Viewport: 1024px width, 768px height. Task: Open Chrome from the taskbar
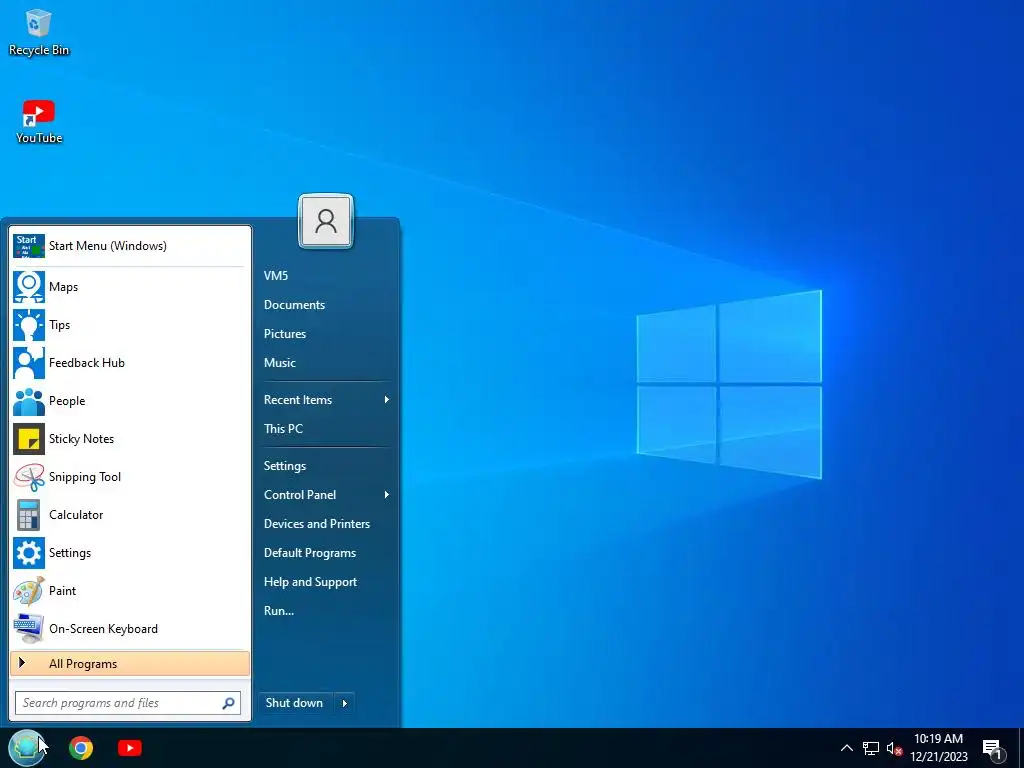81,748
